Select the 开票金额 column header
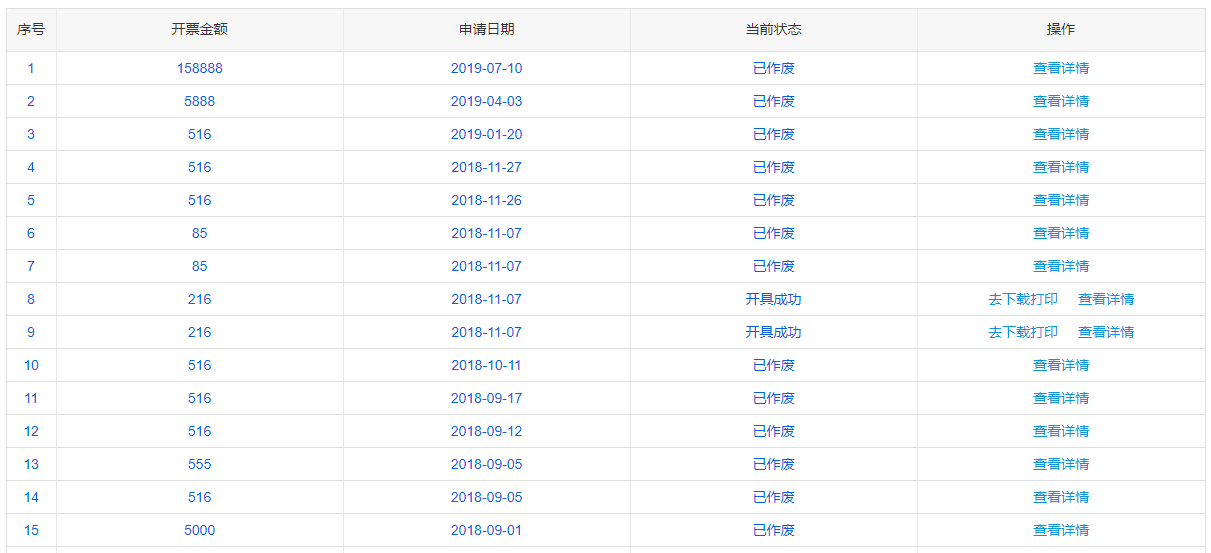Viewport: 1211px width, 553px height. click(x=200, y=30)
